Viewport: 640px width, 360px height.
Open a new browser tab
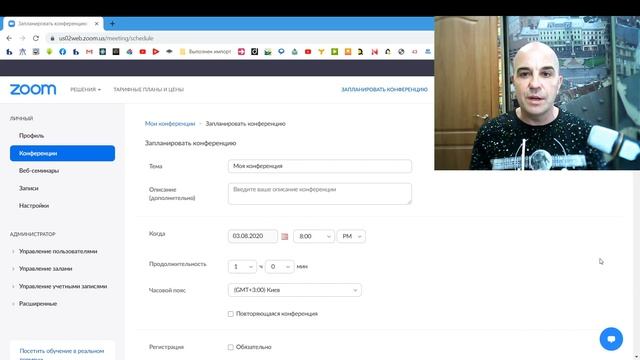click(112, 24)
